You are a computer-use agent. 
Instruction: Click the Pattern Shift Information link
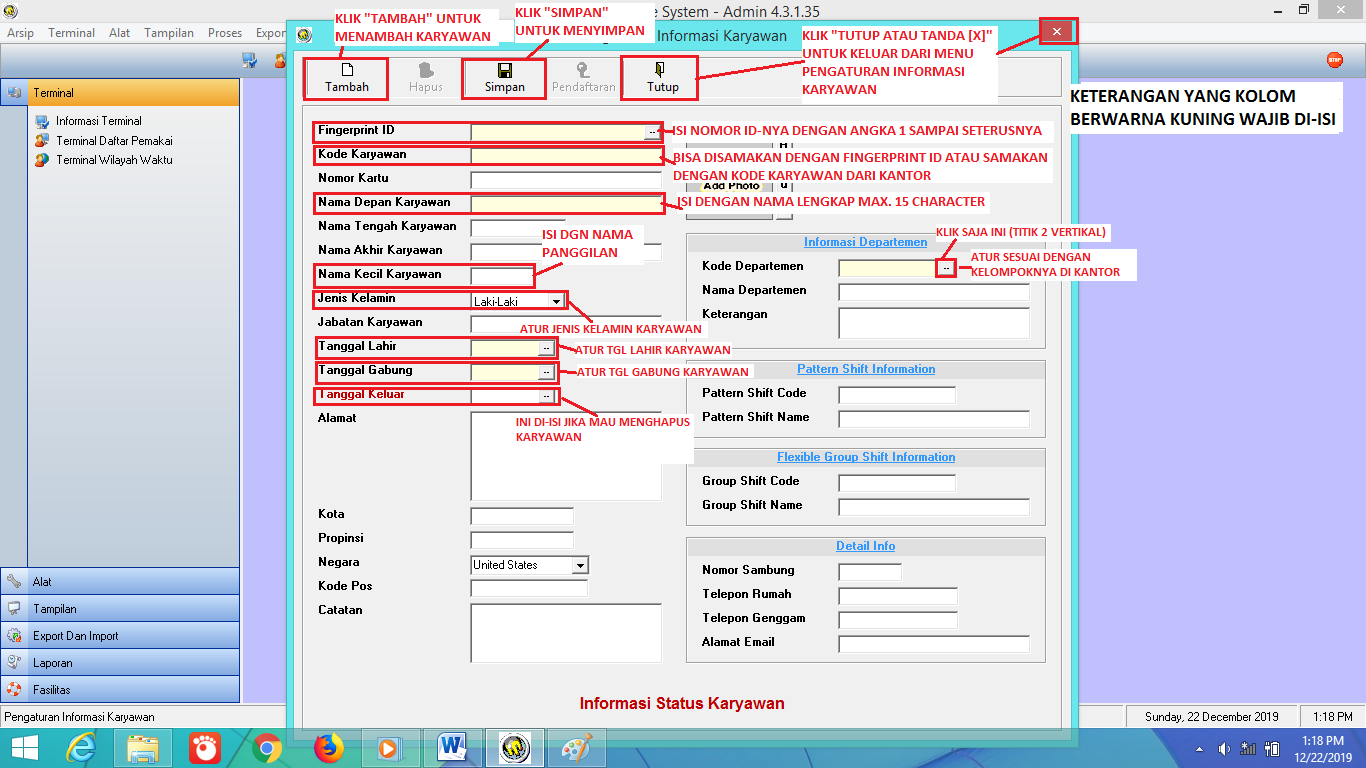866,369
